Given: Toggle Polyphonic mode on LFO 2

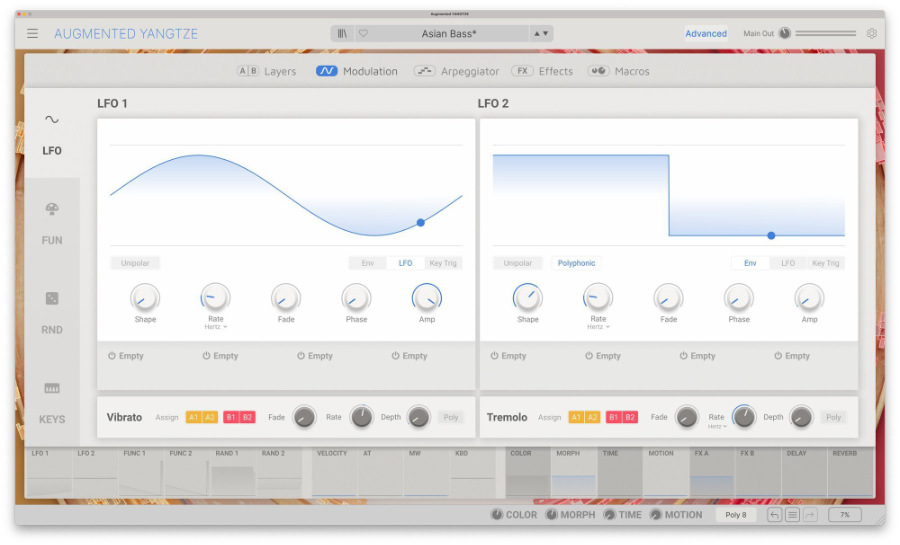Looking at the screenshot, I should (576, 263).
